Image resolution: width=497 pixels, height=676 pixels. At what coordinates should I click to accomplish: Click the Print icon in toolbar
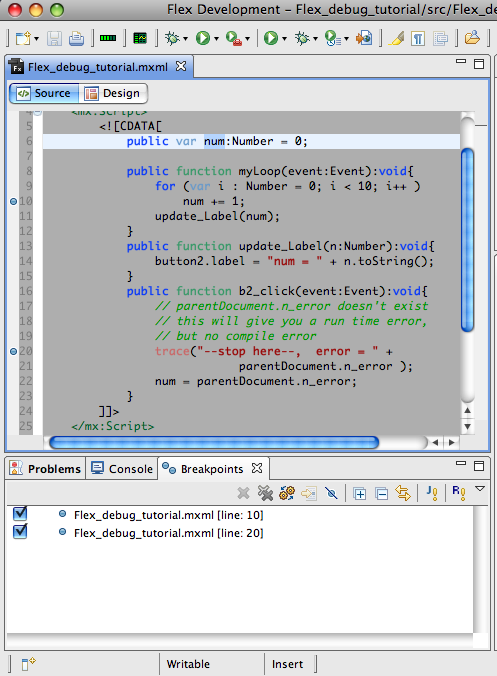point(76,38)
